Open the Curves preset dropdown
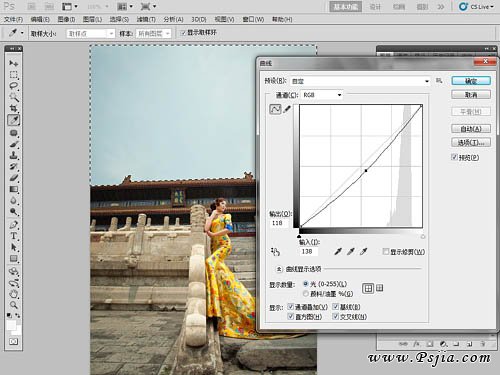This screenshot has width=500, height=375. [x=360, y=81]
